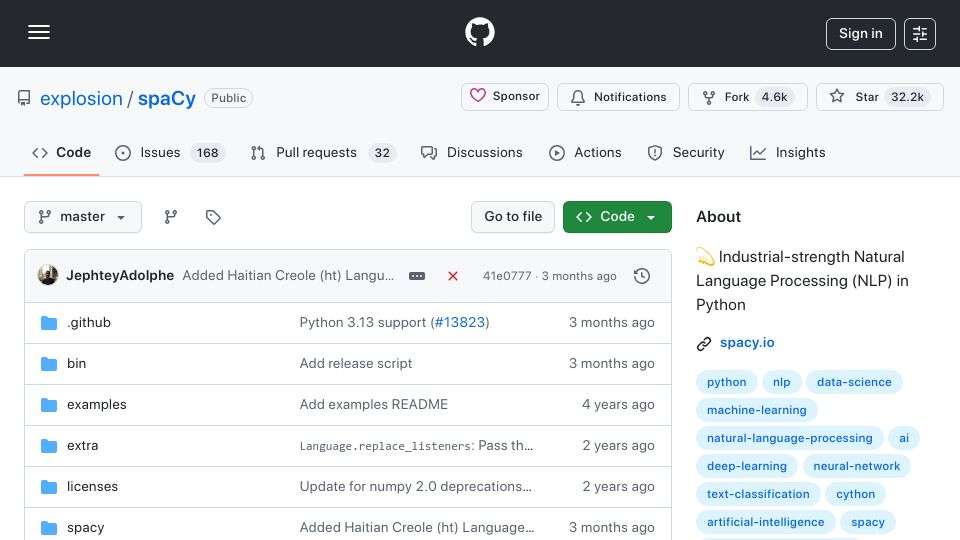Open the Pull requests tab

click(x=323, y=152)
